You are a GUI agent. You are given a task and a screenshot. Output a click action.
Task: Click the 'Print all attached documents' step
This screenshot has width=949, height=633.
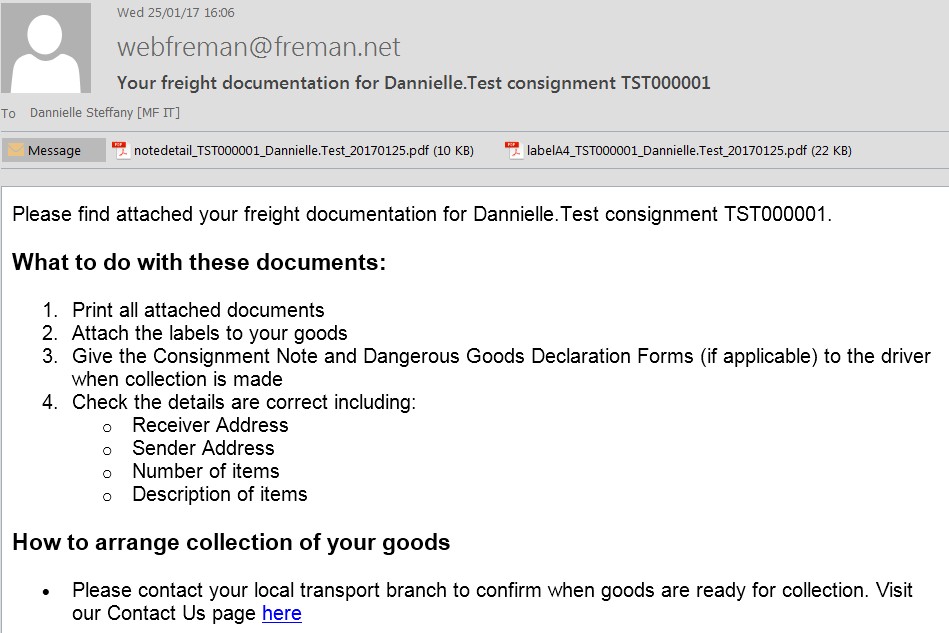198,310
